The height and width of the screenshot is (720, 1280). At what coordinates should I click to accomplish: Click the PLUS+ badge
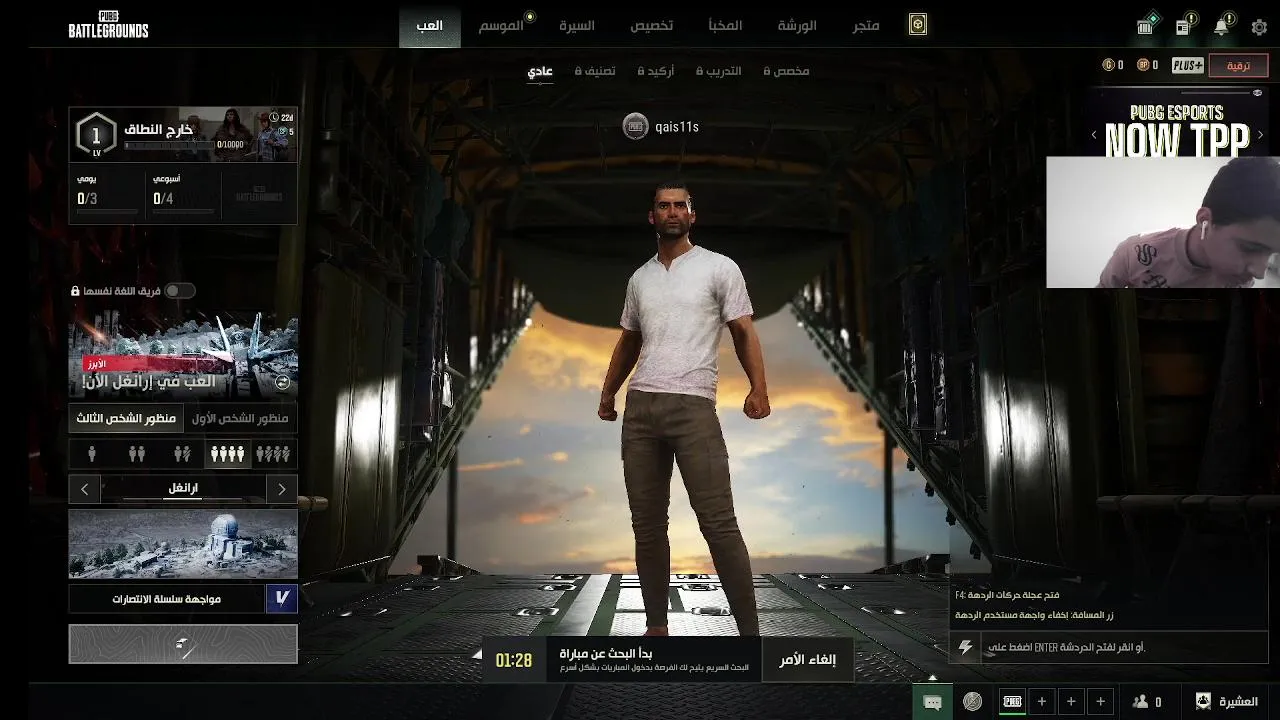pyautogui.click(x=1187, y=65)
